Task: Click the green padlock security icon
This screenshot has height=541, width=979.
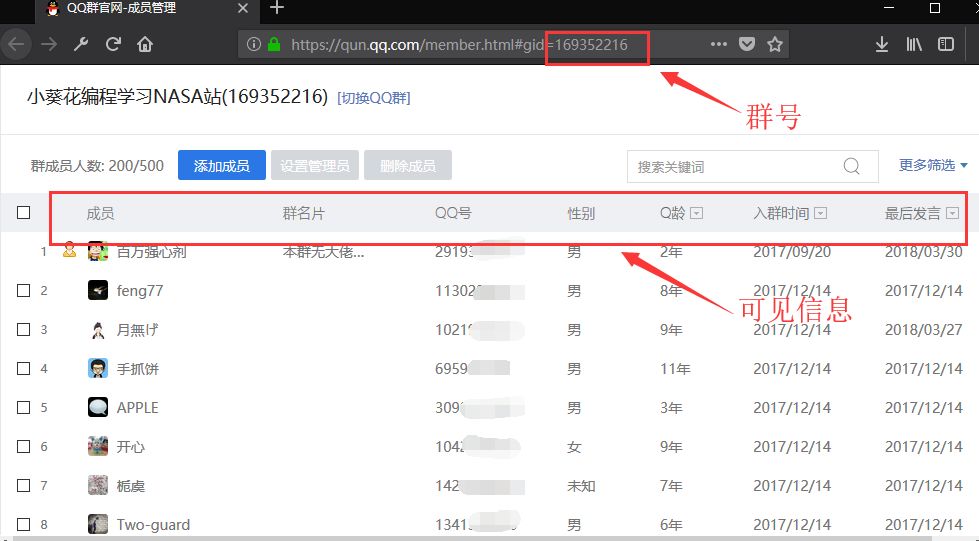Action: [x=273, y=44]
